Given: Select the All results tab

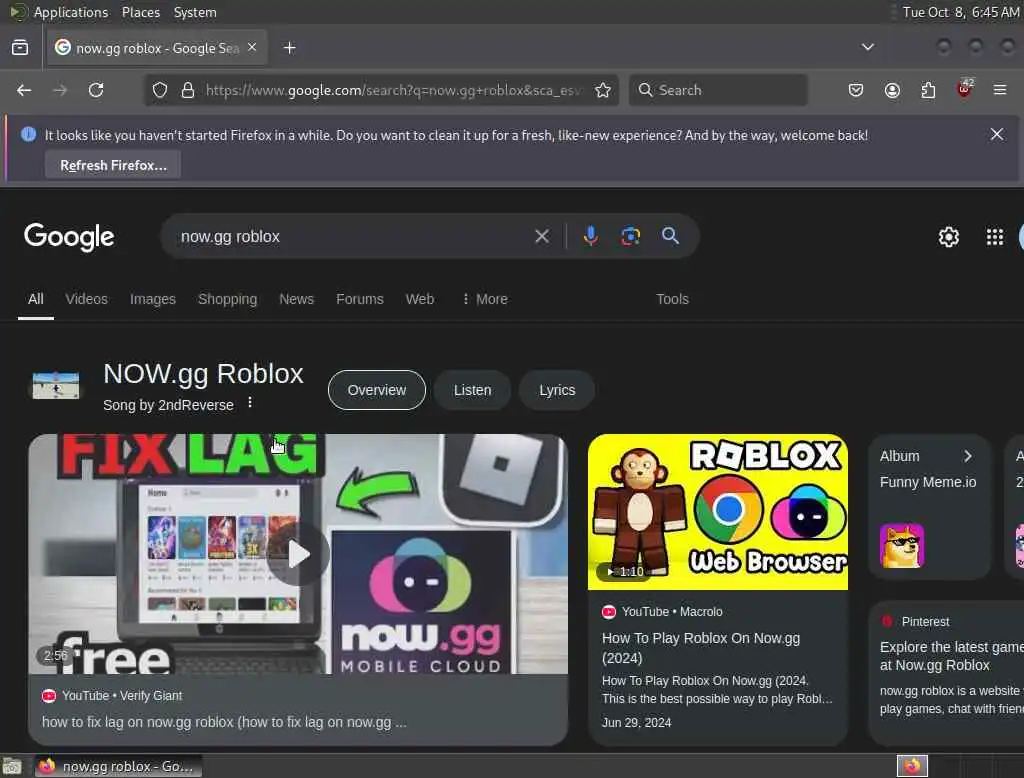Looking at the screenshot, I should (36, 299).
